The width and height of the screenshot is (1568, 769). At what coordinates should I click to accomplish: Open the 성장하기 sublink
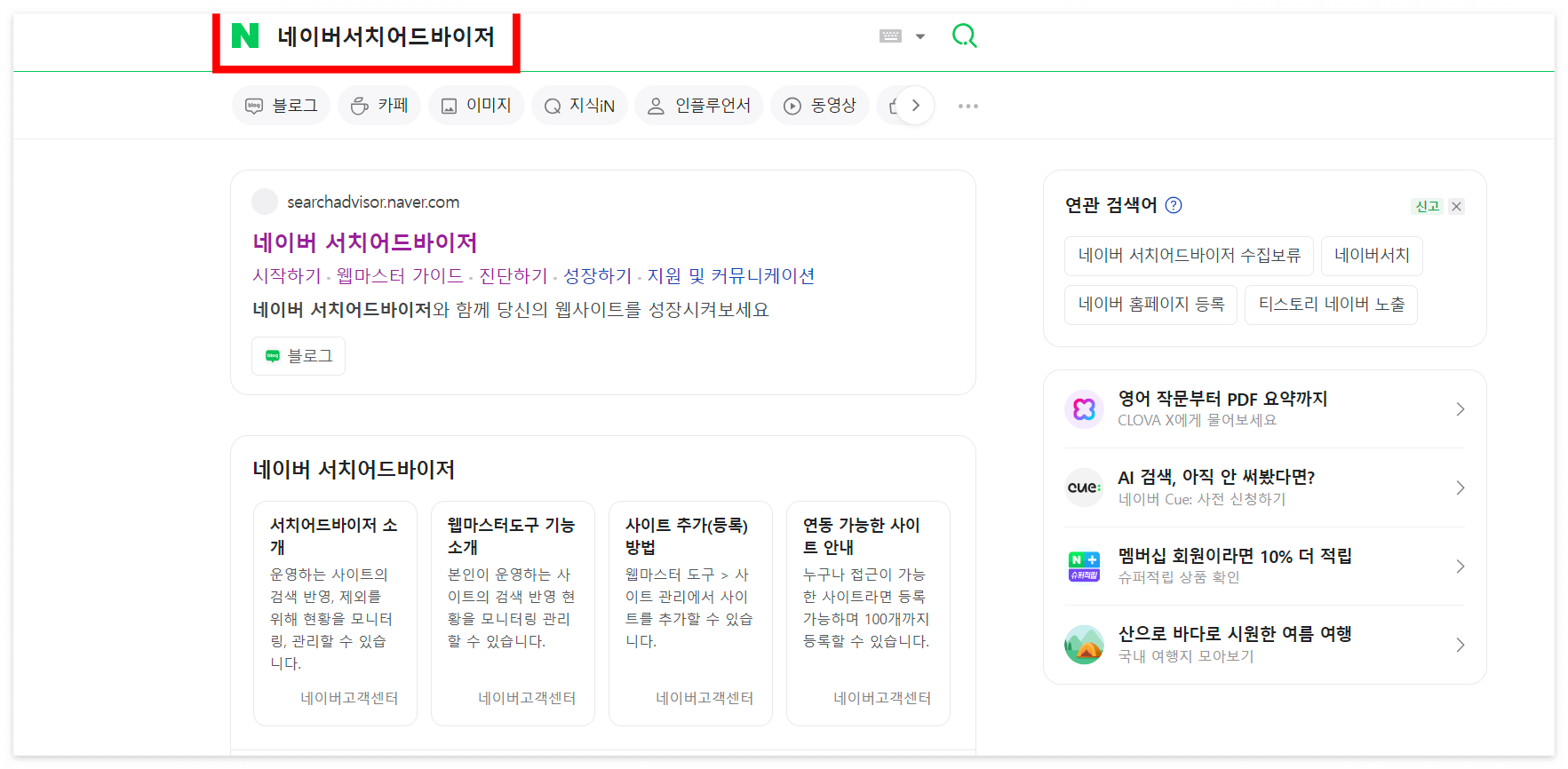(x=598, y=276)
